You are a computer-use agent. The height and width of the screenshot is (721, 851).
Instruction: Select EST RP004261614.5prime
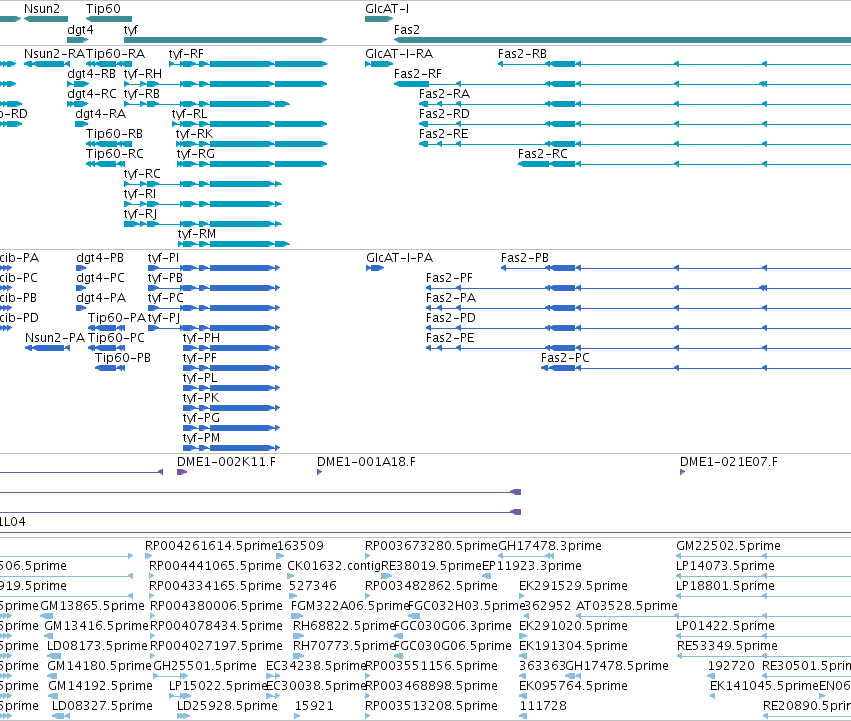coord(211,546)
